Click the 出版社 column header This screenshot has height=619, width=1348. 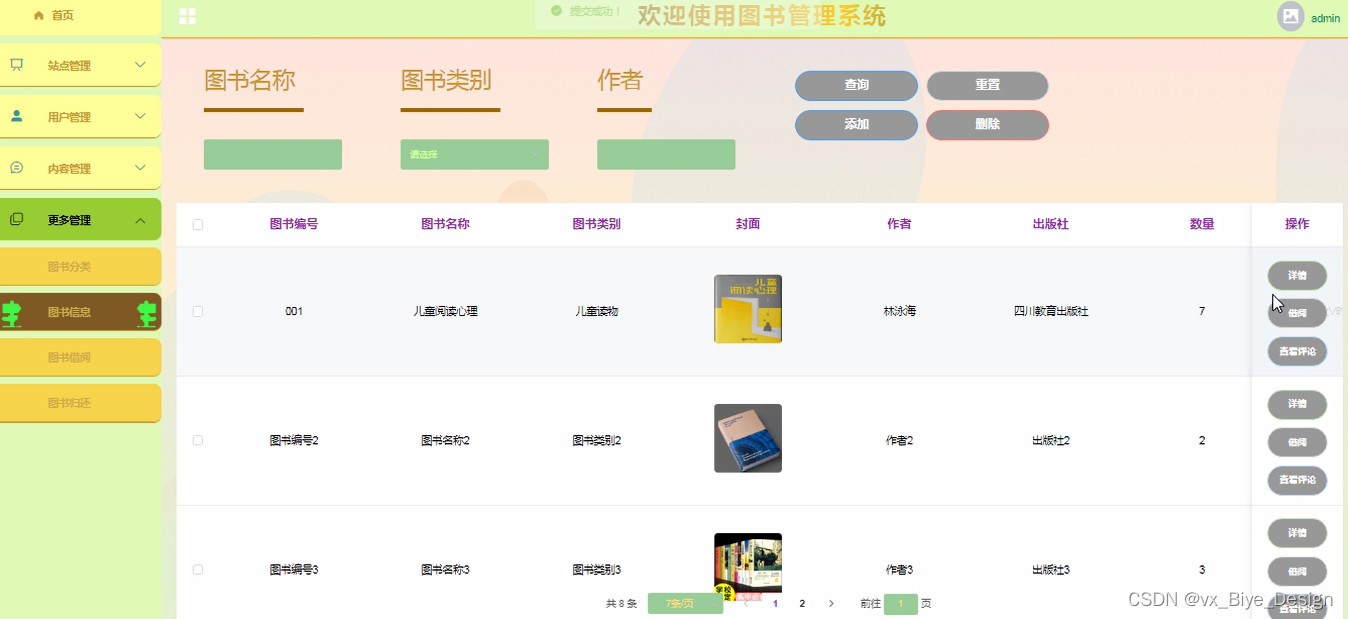click(1051, 224)
